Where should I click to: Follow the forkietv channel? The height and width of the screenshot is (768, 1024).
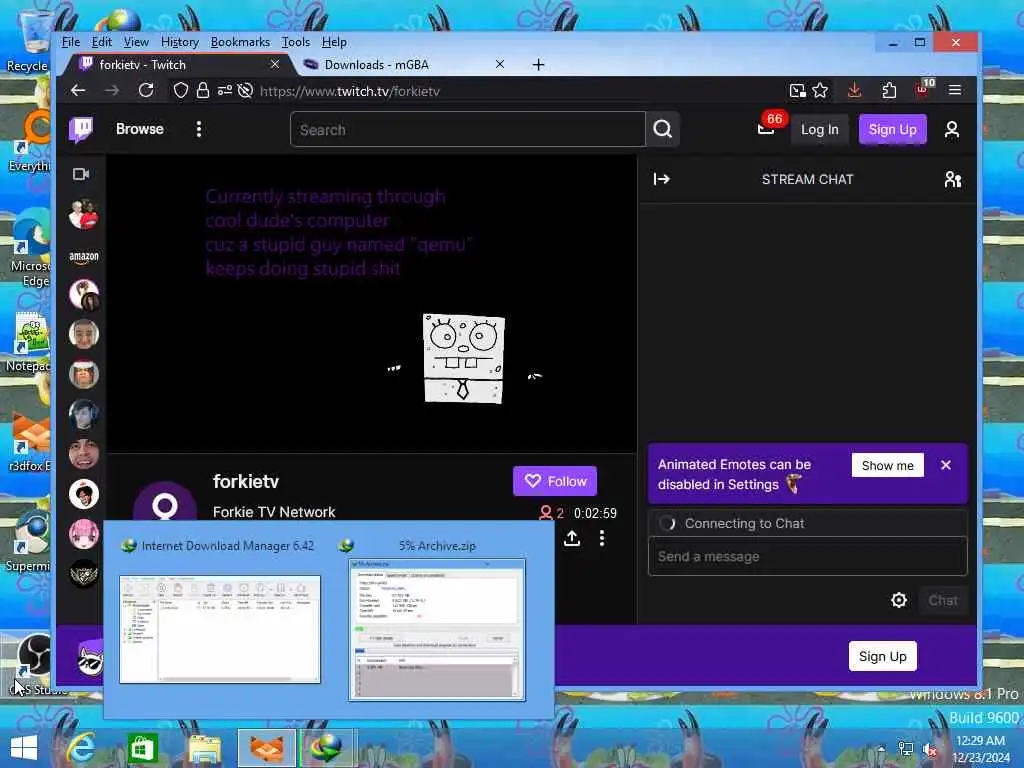(554, 481)
